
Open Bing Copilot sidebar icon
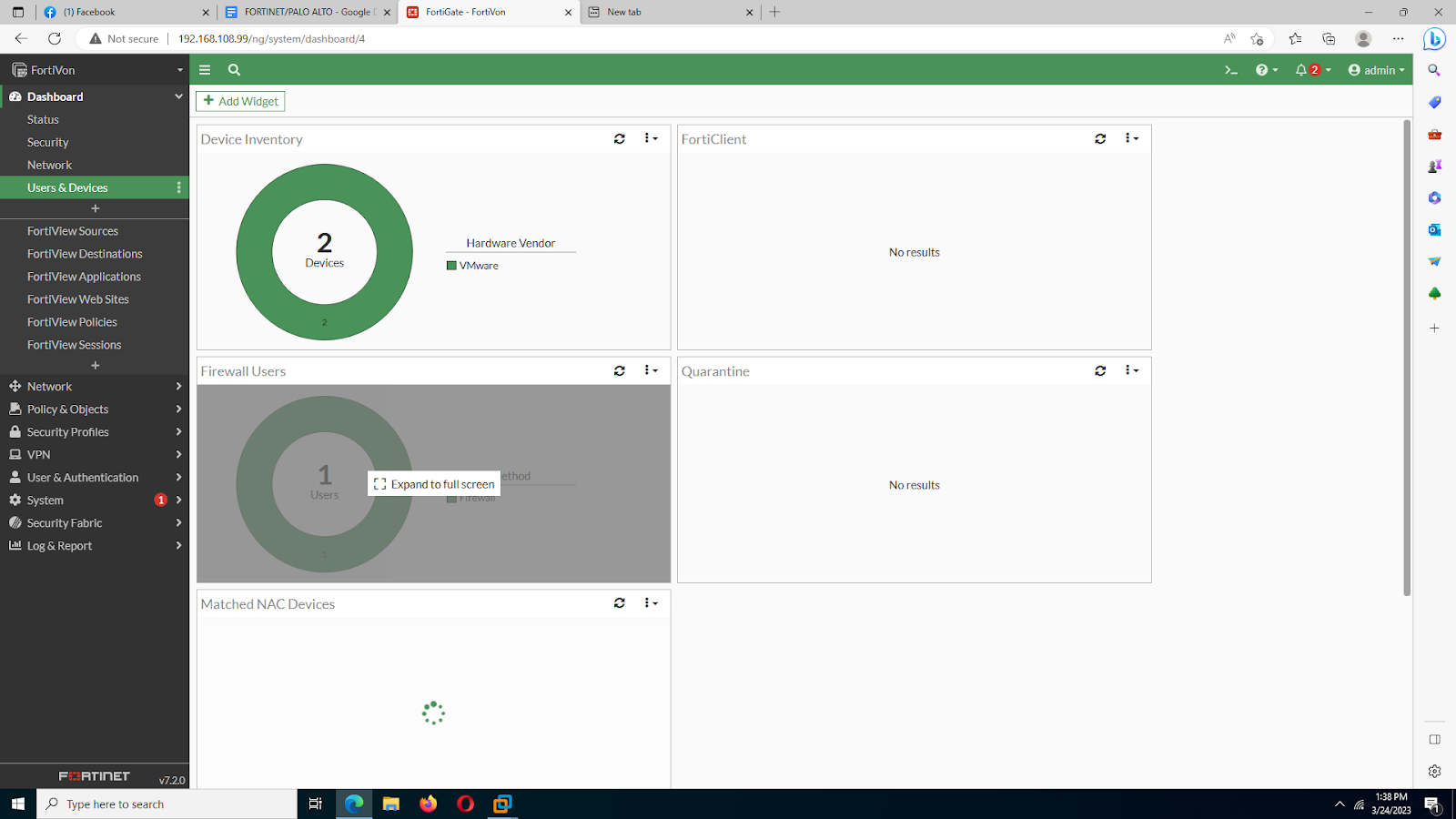coord(1435,39)
